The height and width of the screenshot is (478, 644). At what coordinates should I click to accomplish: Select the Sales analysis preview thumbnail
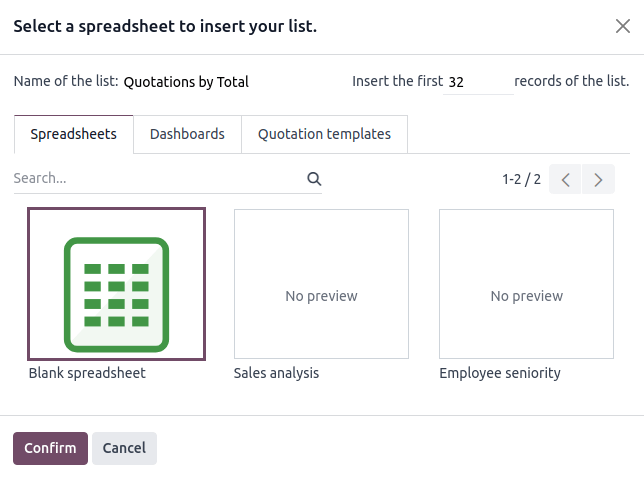coord(321,284)
